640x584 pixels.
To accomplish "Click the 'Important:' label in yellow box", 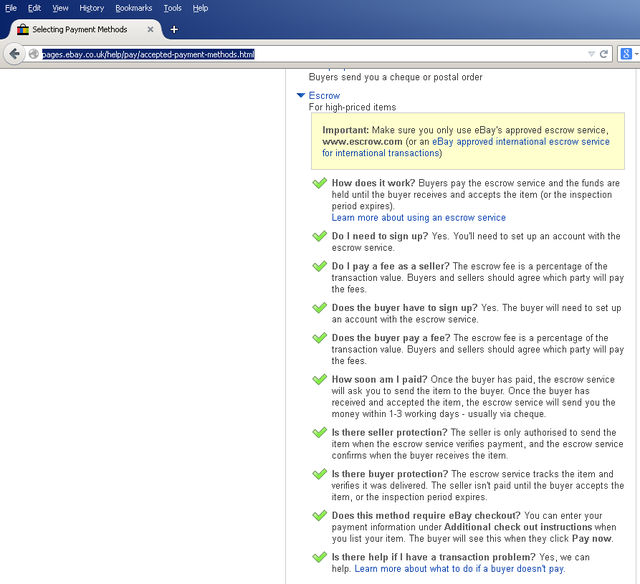I will point(345,130).
